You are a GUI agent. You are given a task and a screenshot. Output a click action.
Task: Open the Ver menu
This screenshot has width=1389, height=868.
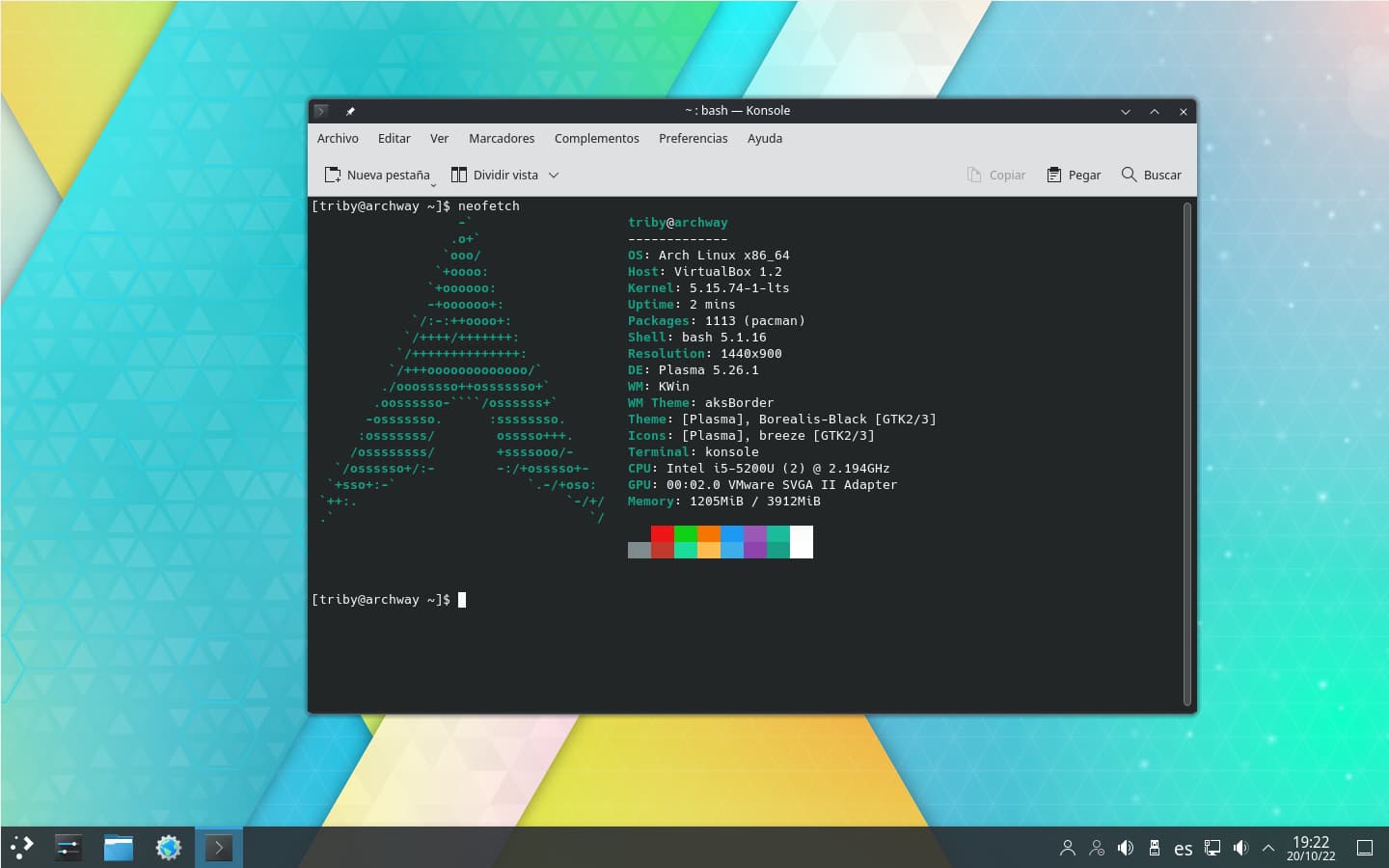coord(439,138)
